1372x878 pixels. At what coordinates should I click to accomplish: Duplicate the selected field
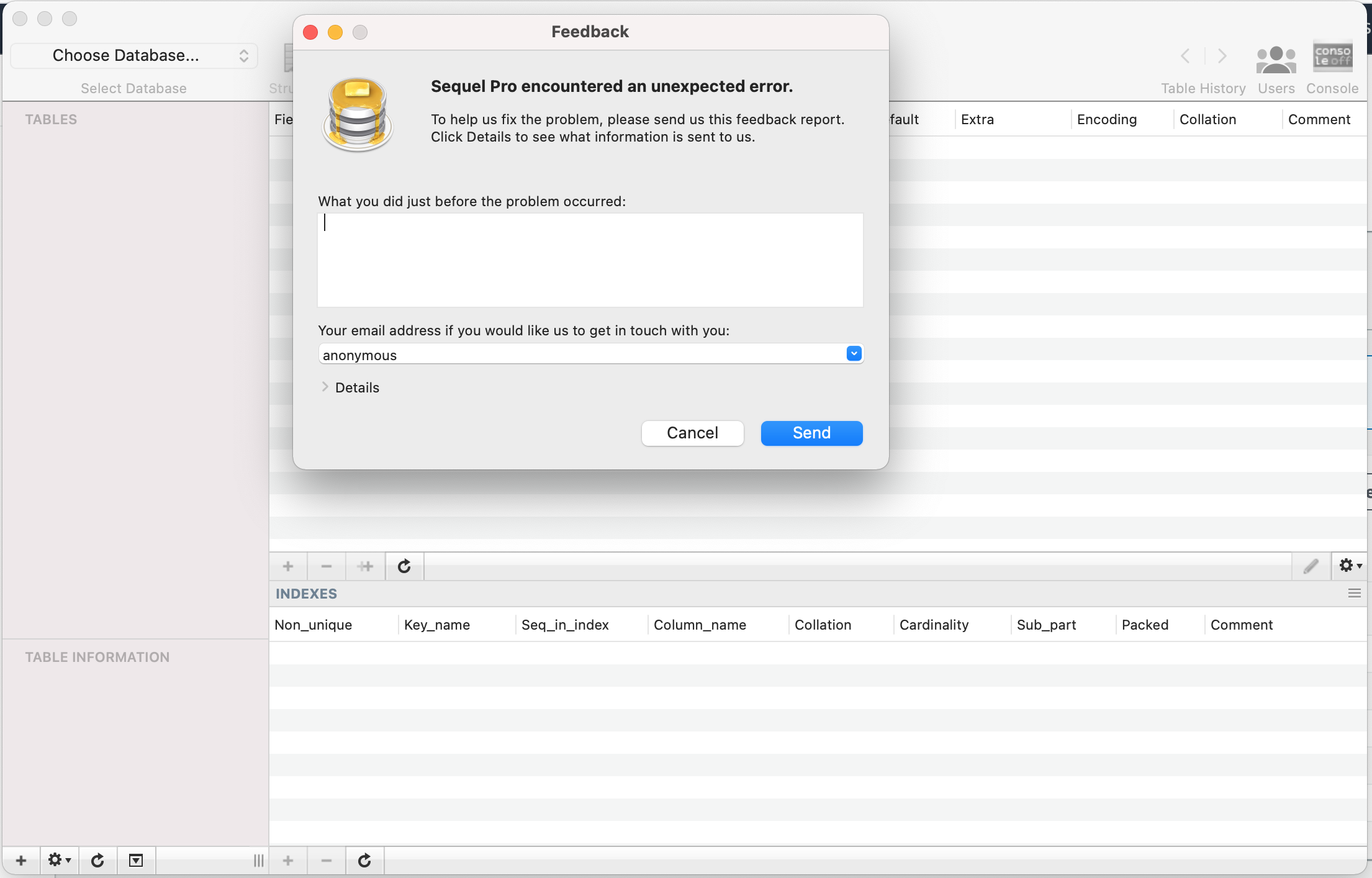point(365,566)
